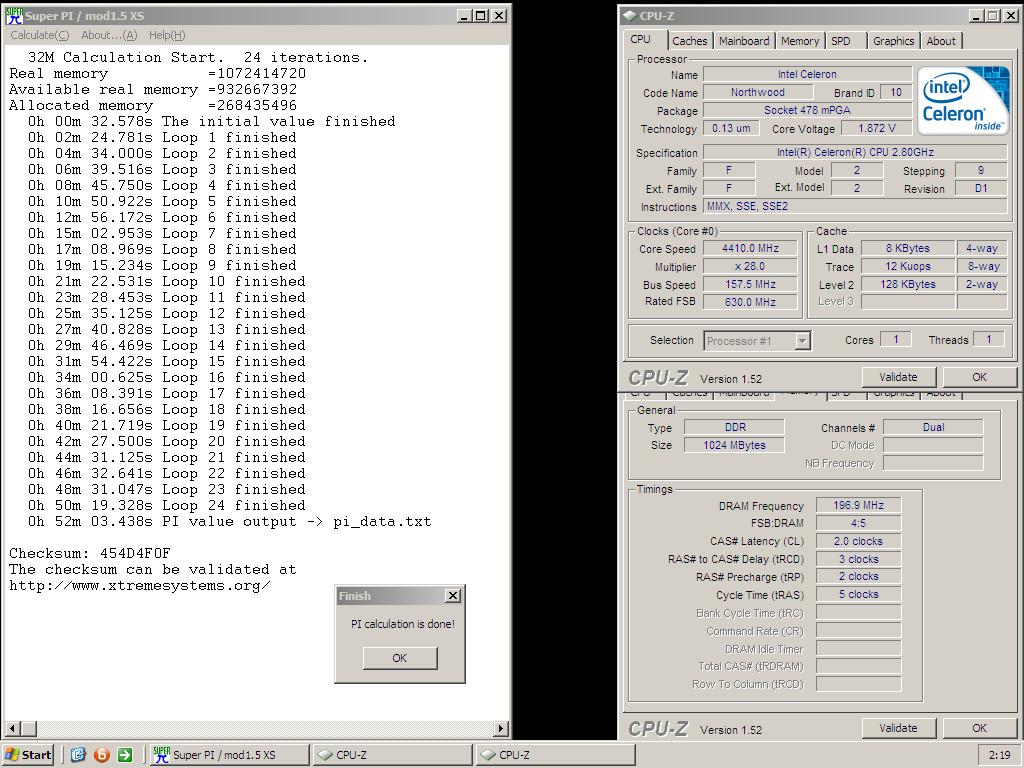Activate the second CPU-Z taskbar button
The width and height of the screenshot is (1024, 768).
click(555, 755)
